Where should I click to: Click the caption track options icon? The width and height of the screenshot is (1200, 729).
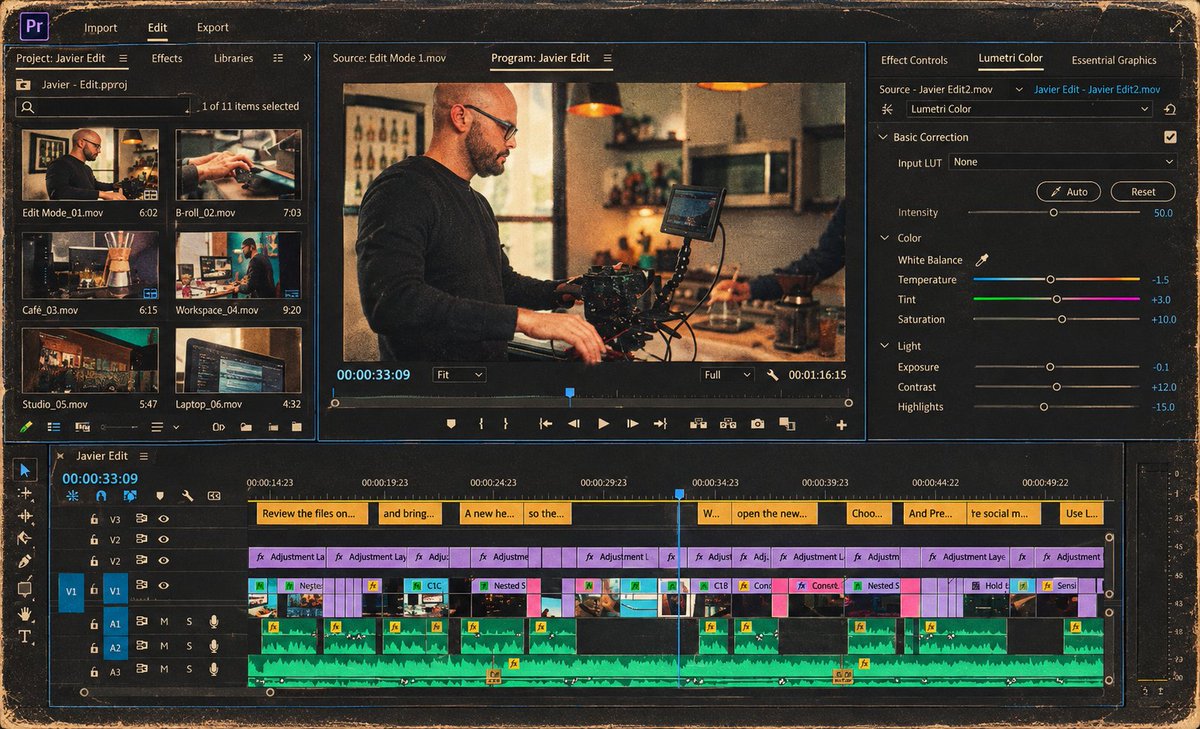point(214,496)
